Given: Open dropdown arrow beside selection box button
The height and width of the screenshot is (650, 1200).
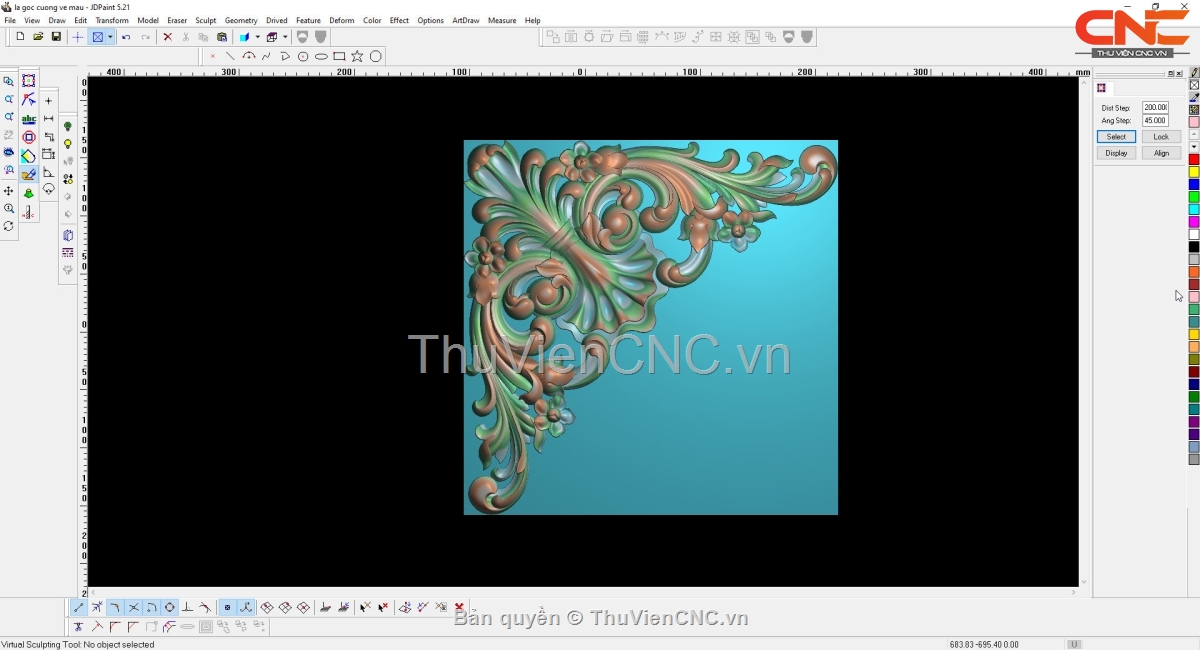Looking at the screenshot, I should 110,37.
